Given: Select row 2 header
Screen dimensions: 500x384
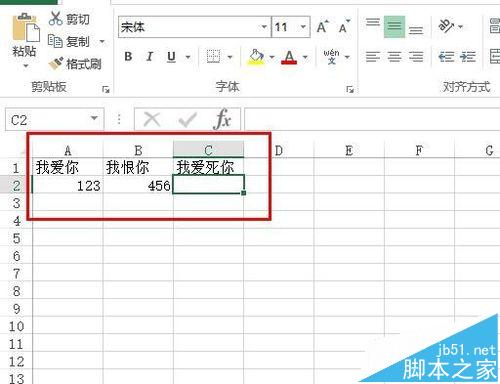Looking at the screenshot, I should point(16,185).
